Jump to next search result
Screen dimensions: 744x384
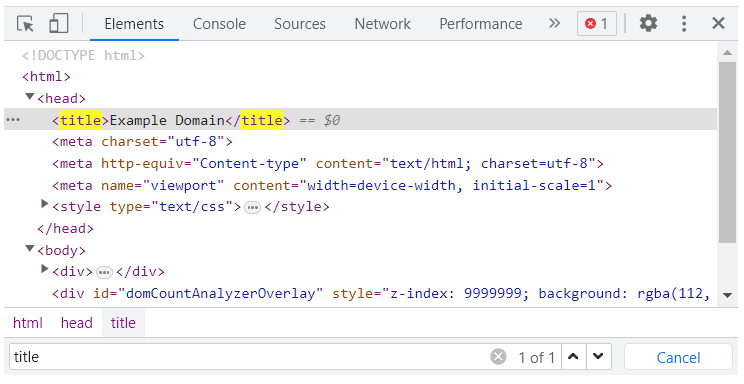tap(598, 356)
